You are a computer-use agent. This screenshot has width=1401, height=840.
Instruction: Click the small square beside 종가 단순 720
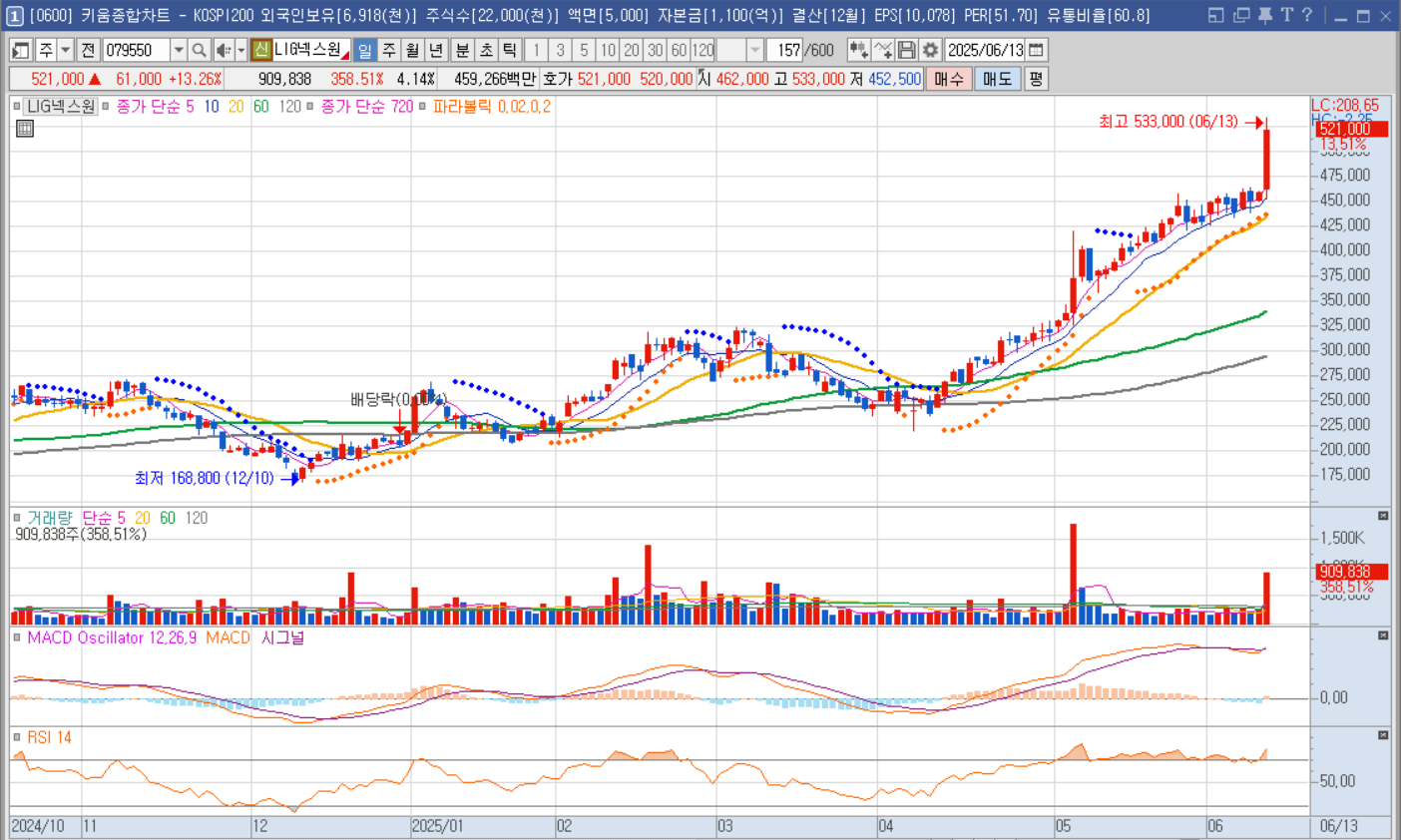click(x=310, y=106)
